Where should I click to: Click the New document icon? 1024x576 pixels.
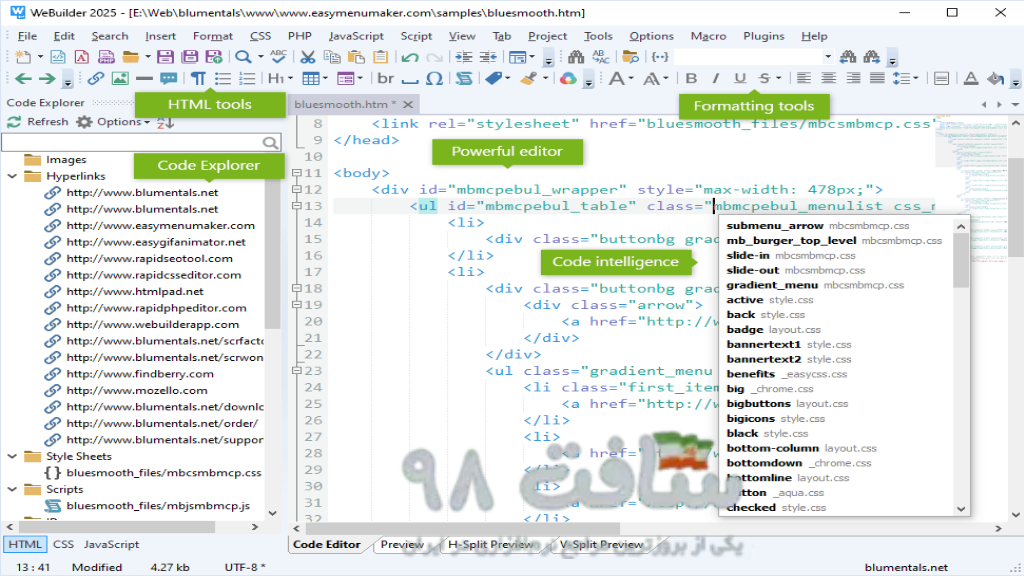[23, 57]
